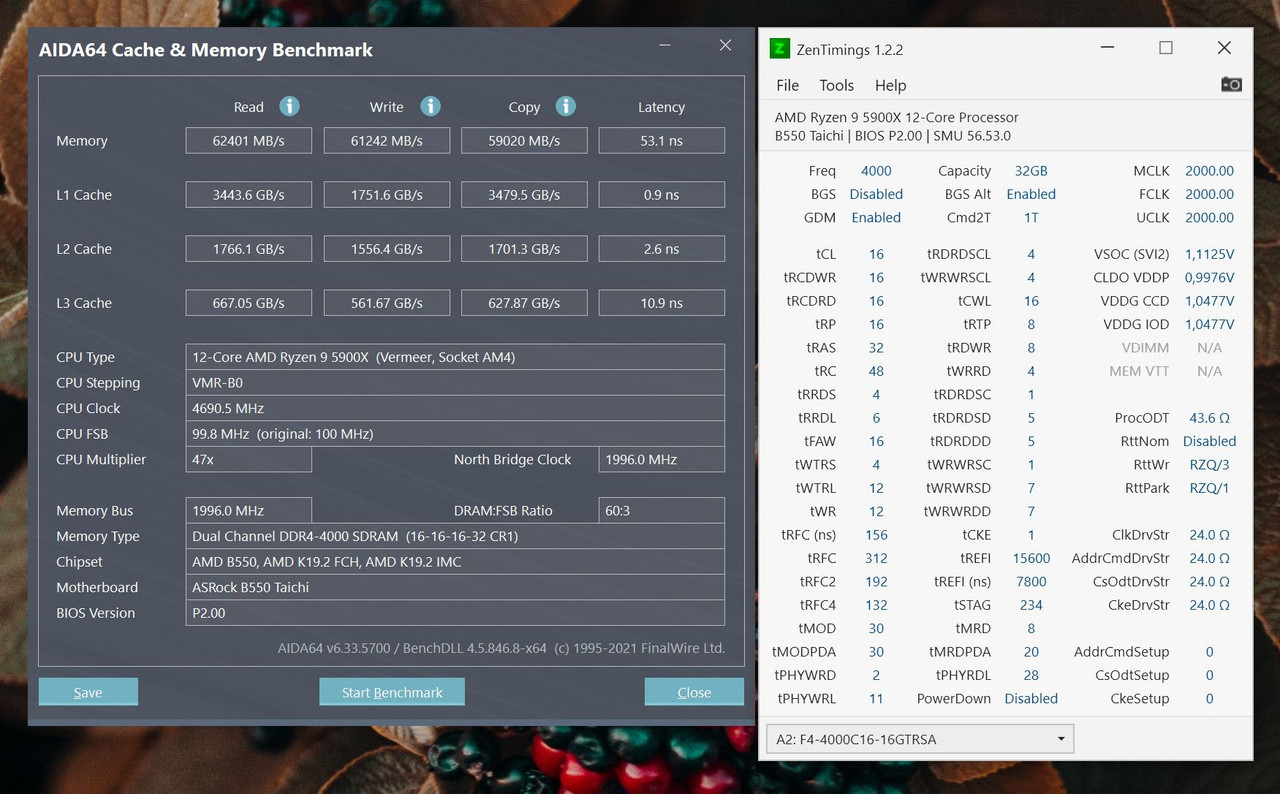The image size is (1280, 794).
Task: Close the AIDA64 window via X
Action: 726,45
